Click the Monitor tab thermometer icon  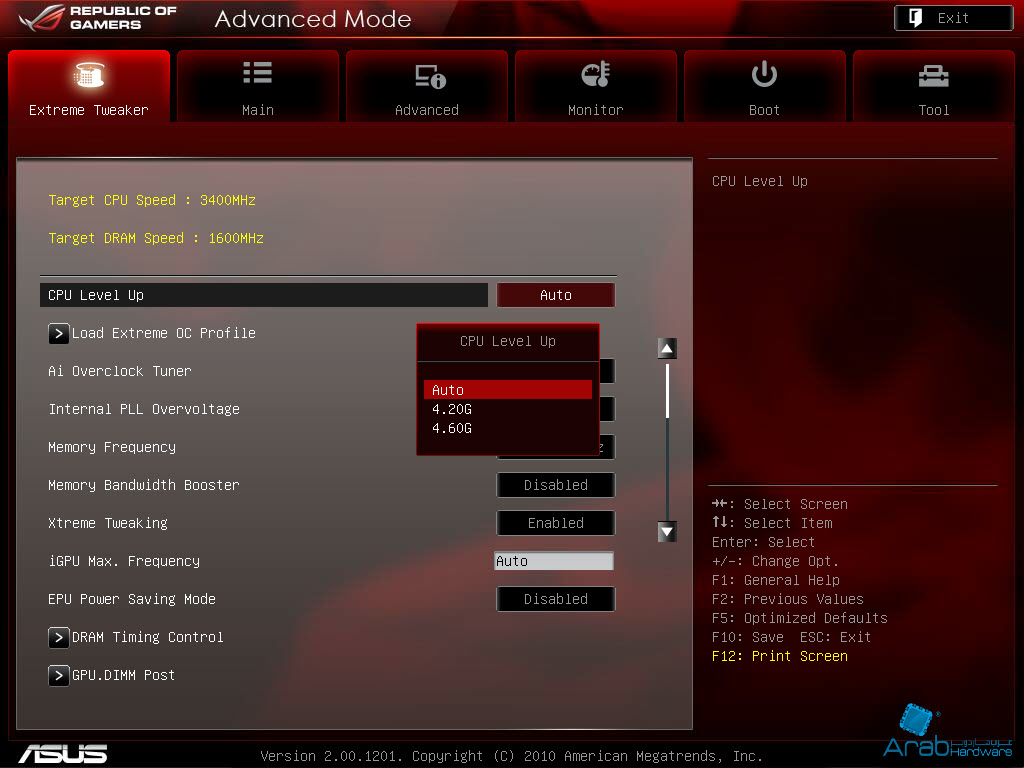click(596, 74)
